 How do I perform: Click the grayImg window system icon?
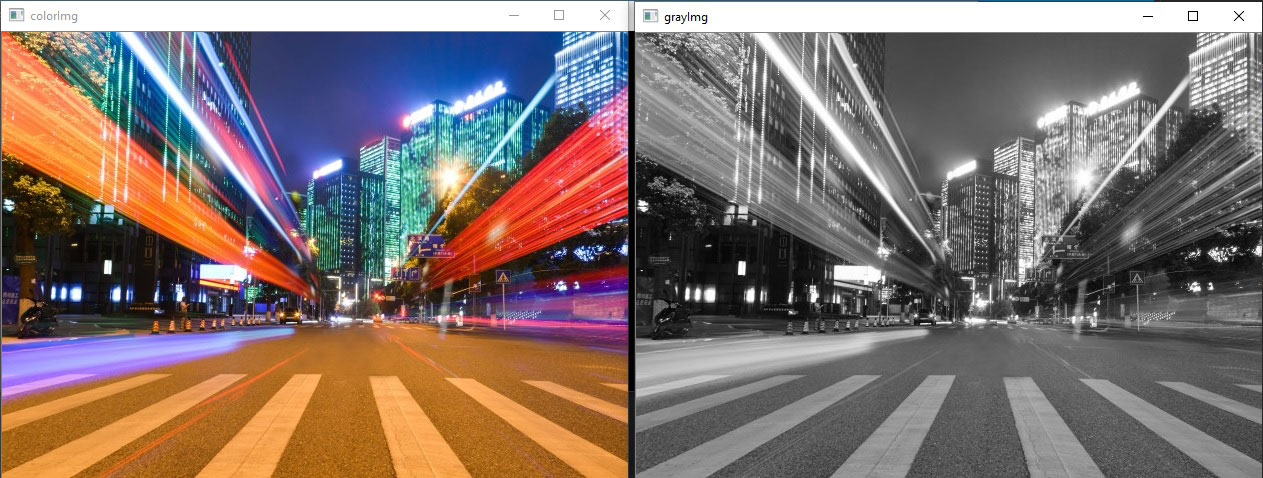click(x=650, y=16)
